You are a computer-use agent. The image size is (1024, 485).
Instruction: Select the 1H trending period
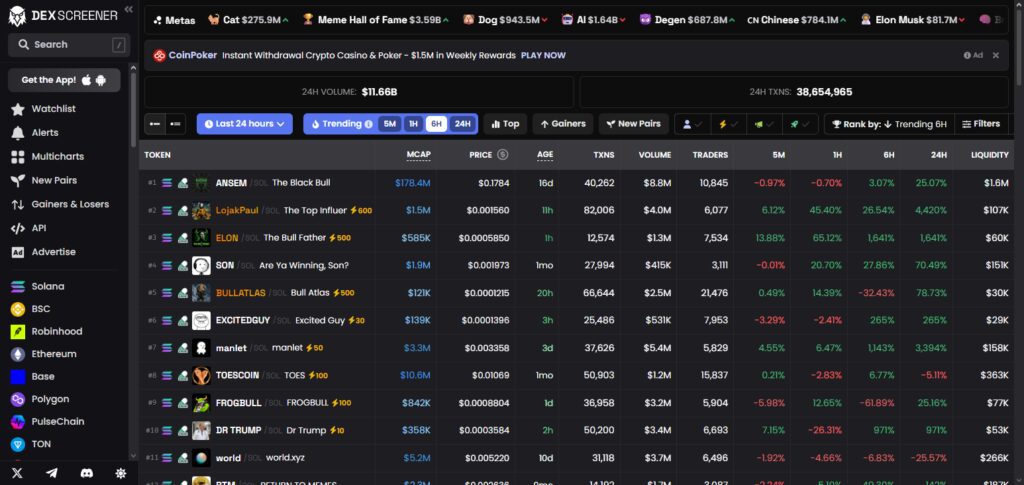[x=413, y=123]
